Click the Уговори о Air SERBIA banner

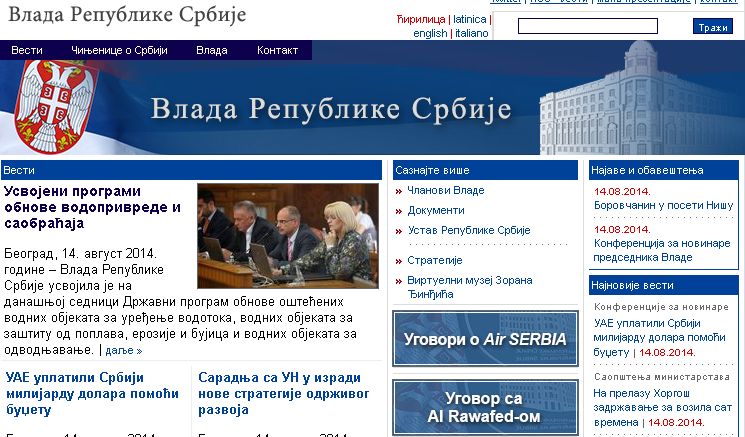pos(485,339)
